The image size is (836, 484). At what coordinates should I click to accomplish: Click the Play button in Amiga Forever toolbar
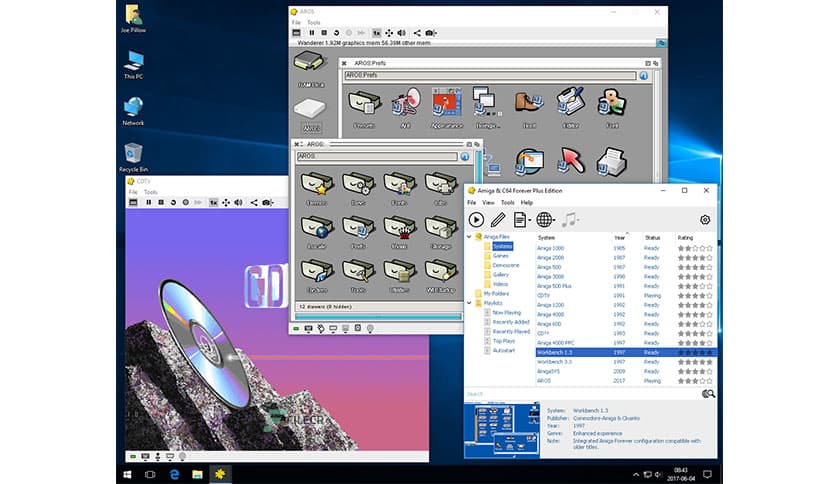(476, 220)
